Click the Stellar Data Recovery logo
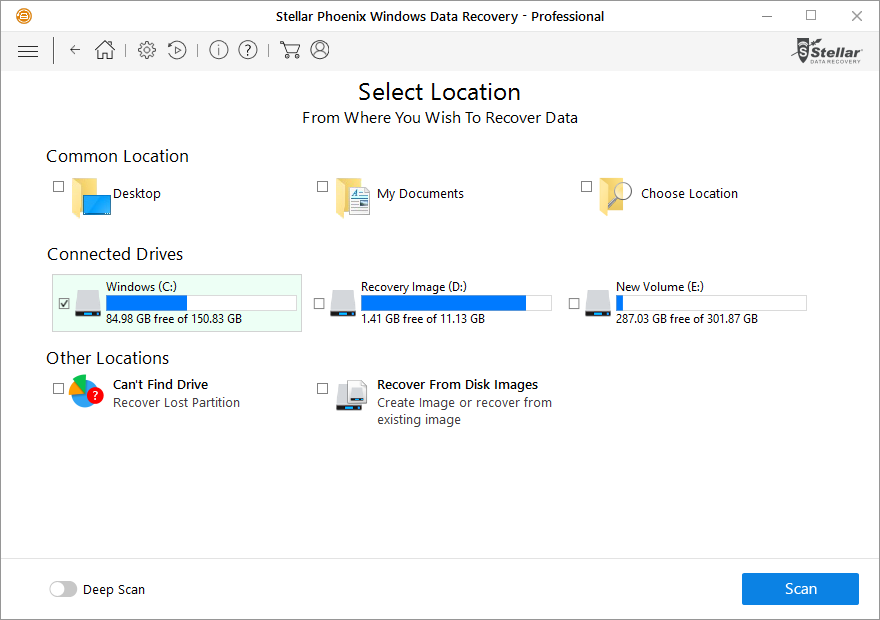This screenshot has width=880, height=620. coord(827,51)
